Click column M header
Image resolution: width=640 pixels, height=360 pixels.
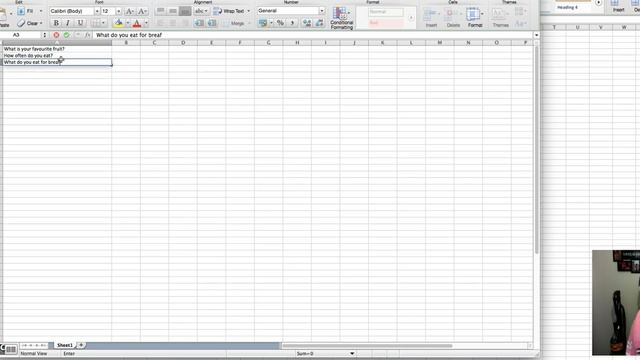coord(440,42)
